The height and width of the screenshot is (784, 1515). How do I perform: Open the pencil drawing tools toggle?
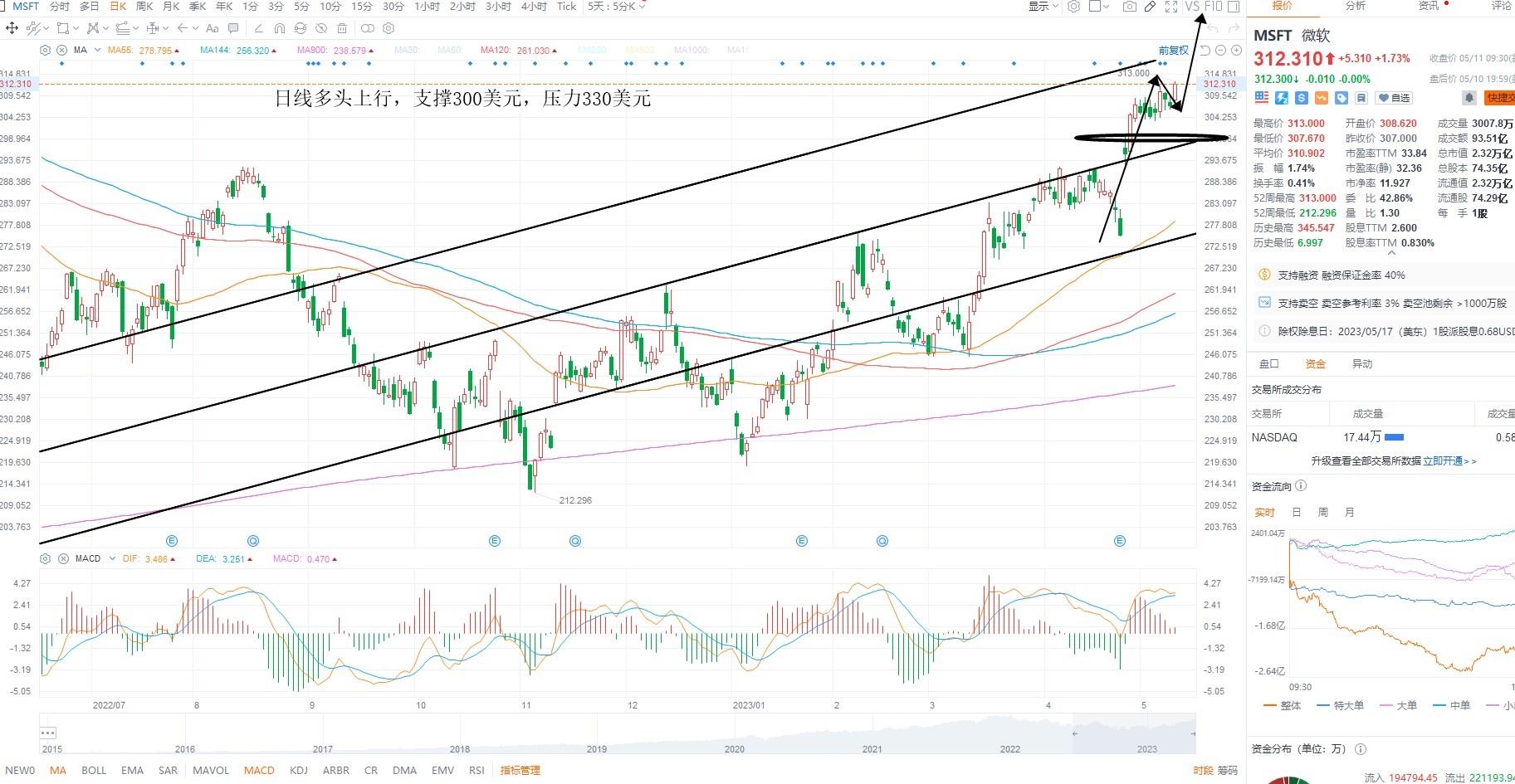pyautogui.click(x=1150, y=7)
